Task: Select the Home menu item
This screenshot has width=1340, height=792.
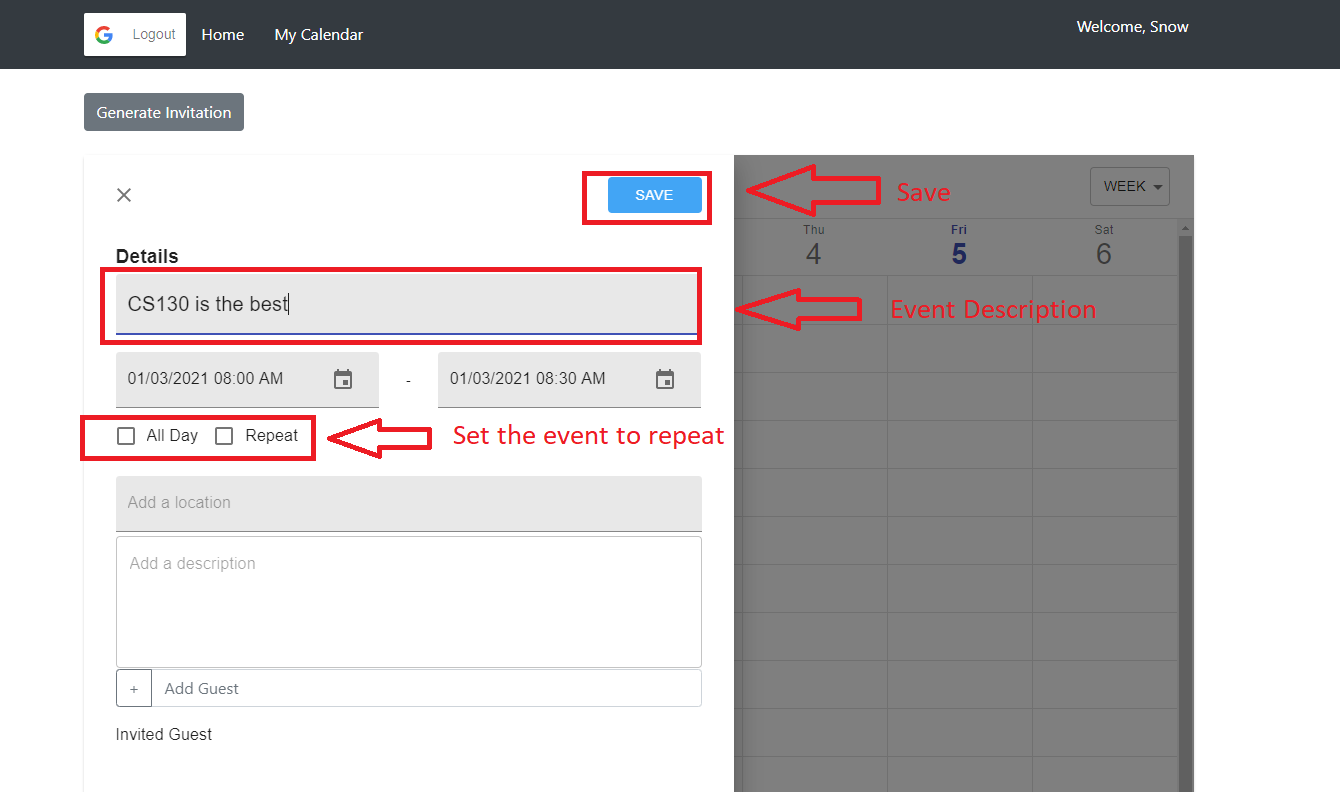Action: point(222,34)
